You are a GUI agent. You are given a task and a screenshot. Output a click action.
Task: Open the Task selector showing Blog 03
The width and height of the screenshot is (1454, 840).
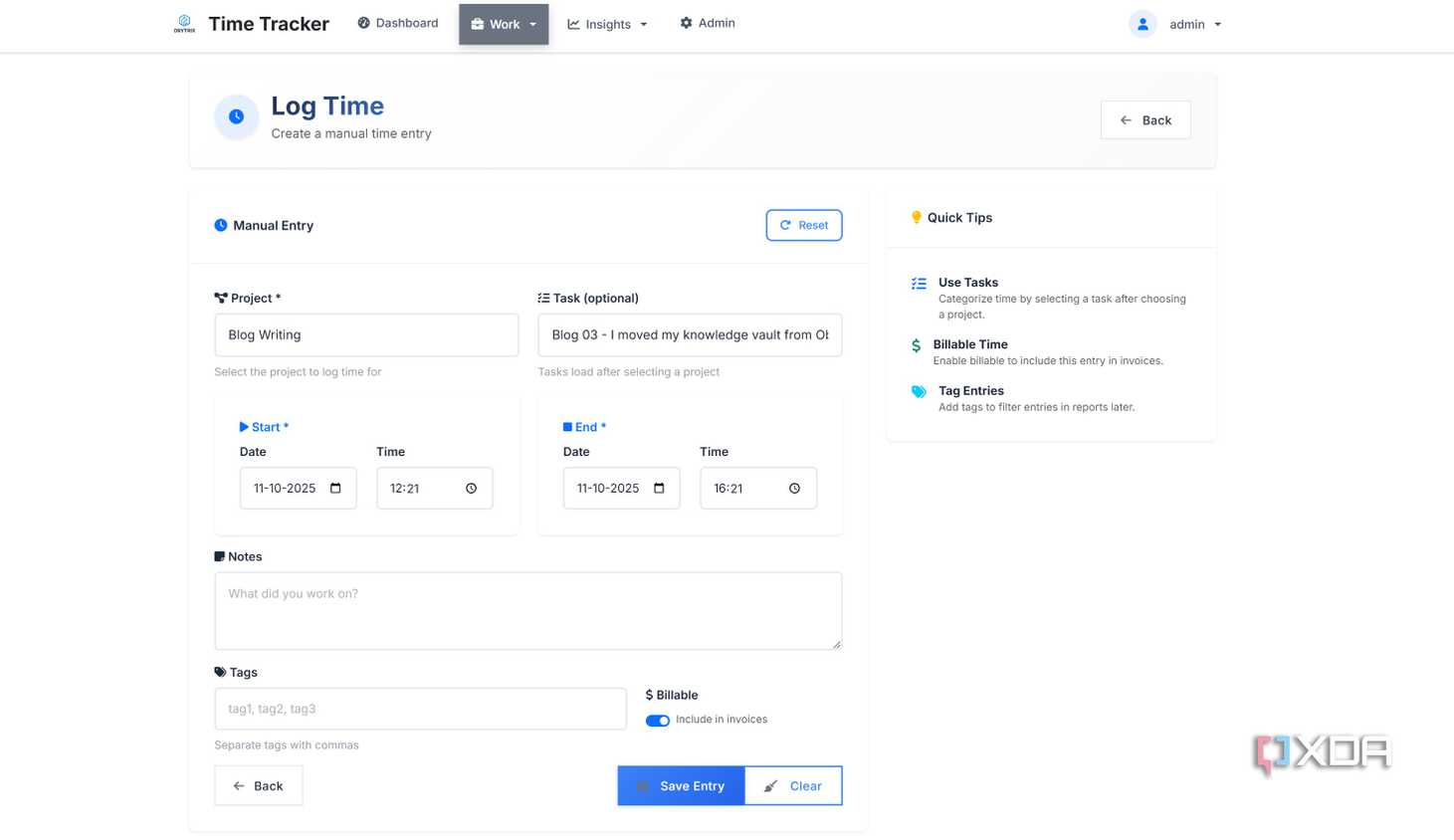(690, 335)
